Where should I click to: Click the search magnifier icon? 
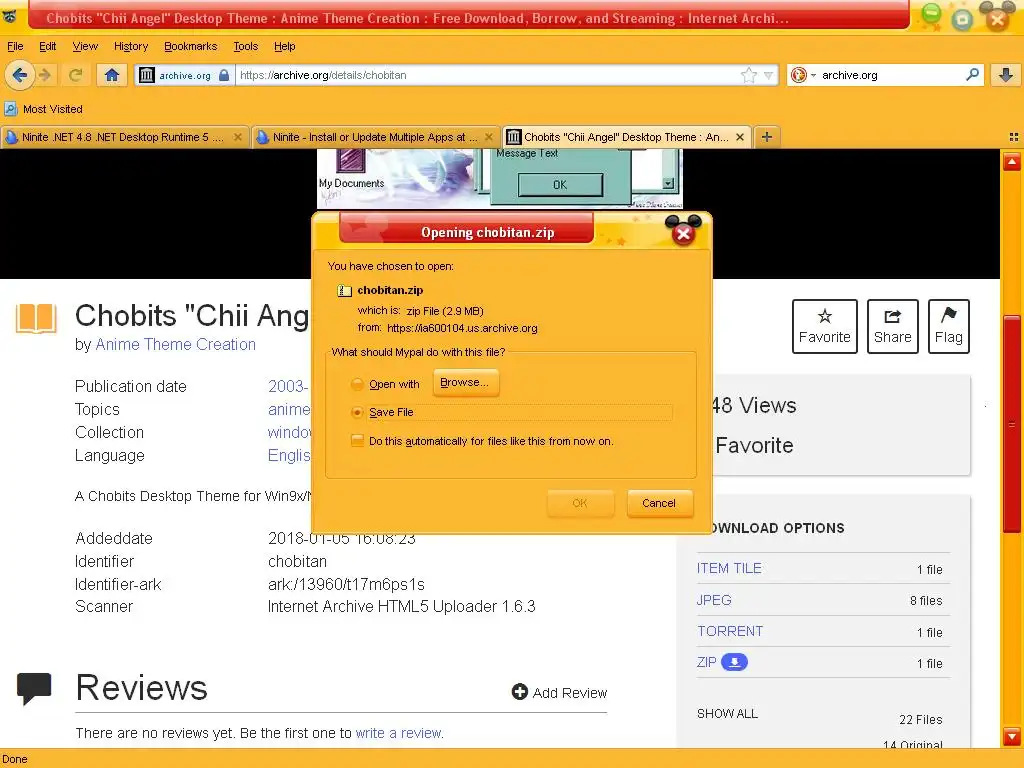(x=972, y=74)
